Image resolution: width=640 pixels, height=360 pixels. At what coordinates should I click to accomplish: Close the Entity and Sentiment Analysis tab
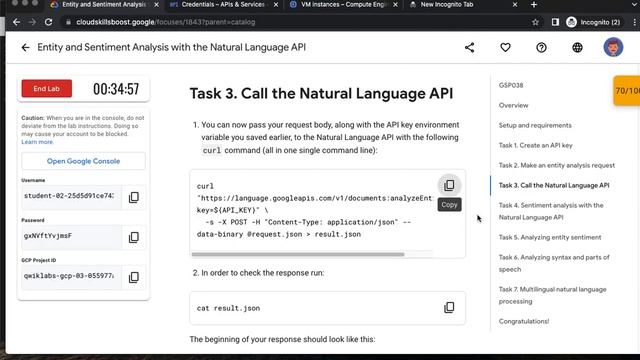(x=156, y=4)
